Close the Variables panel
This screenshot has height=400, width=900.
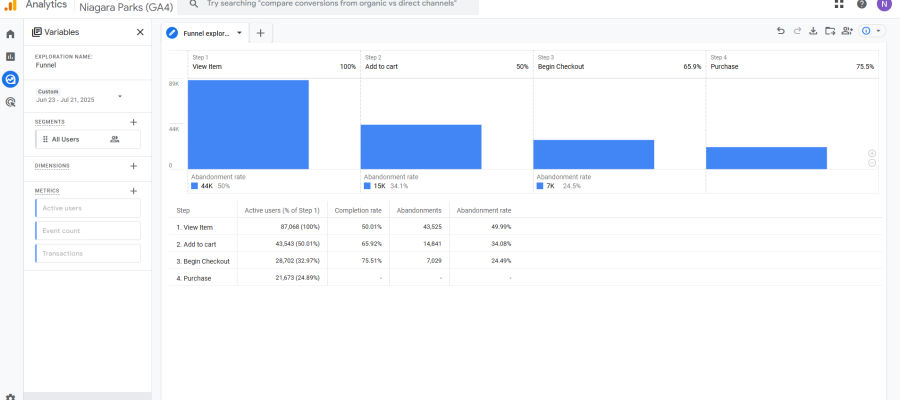coord(140,32)
